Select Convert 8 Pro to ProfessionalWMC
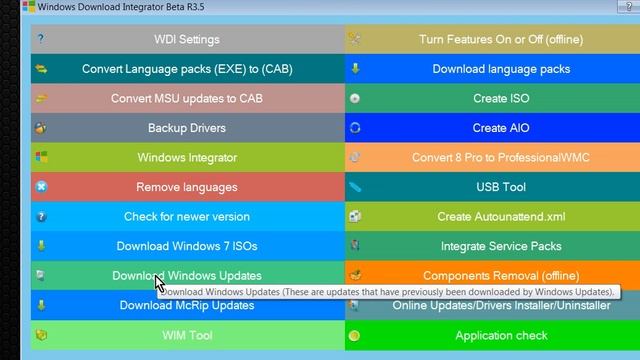 (x=492, y=157)
